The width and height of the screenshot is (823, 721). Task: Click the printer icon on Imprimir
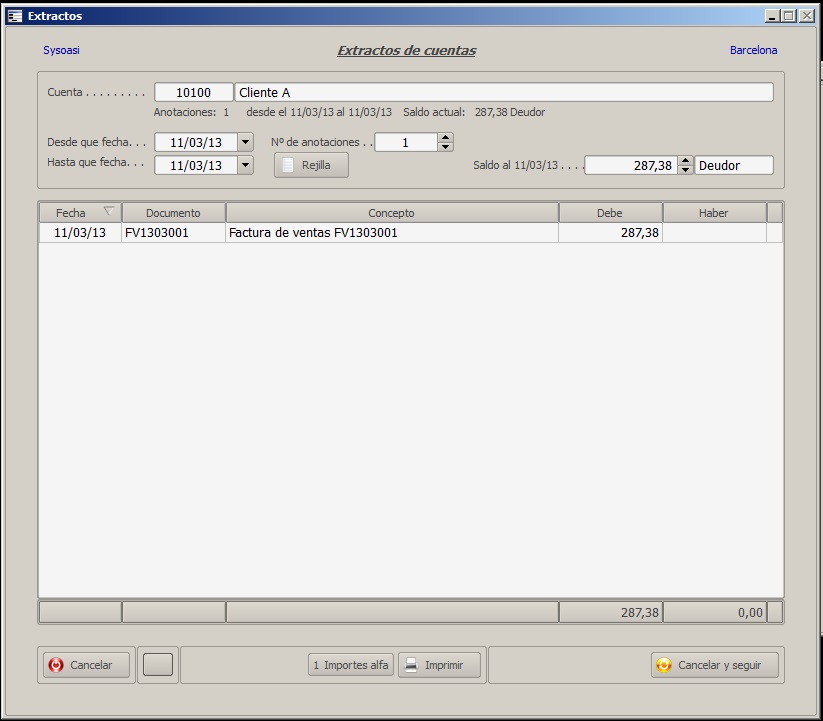click(411, 665)
